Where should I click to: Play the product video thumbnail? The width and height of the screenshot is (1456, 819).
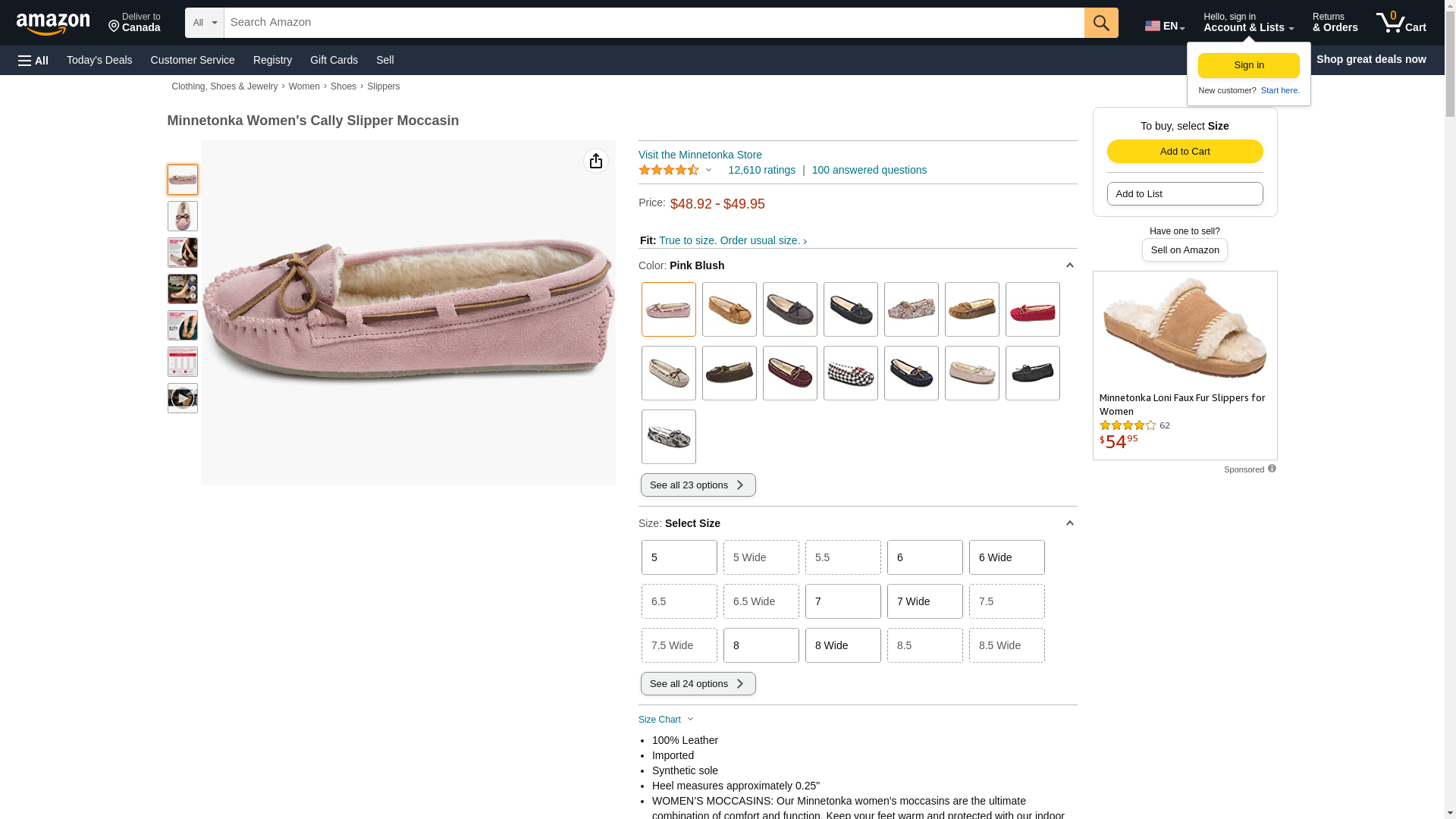pos(182,398)
